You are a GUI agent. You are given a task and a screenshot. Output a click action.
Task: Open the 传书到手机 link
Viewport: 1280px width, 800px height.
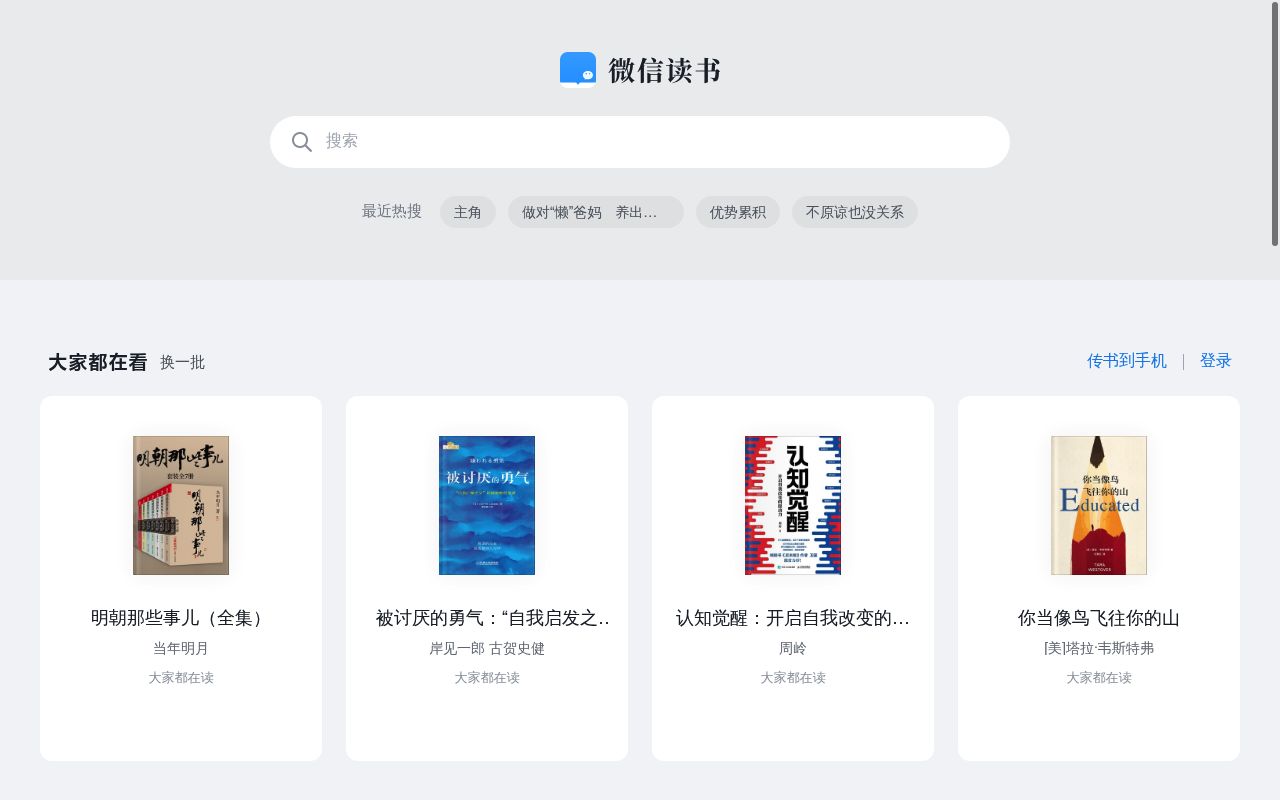(x=1127, y=361)
